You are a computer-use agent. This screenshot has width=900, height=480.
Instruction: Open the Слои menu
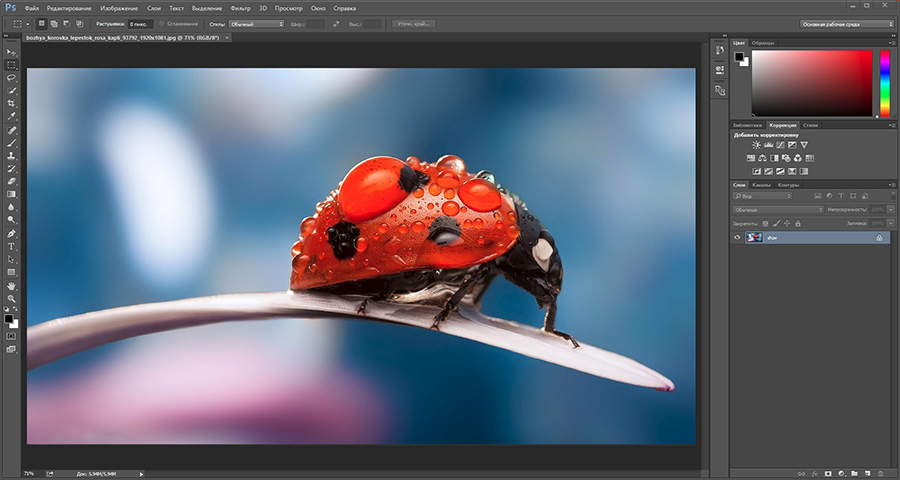point(154,9)
